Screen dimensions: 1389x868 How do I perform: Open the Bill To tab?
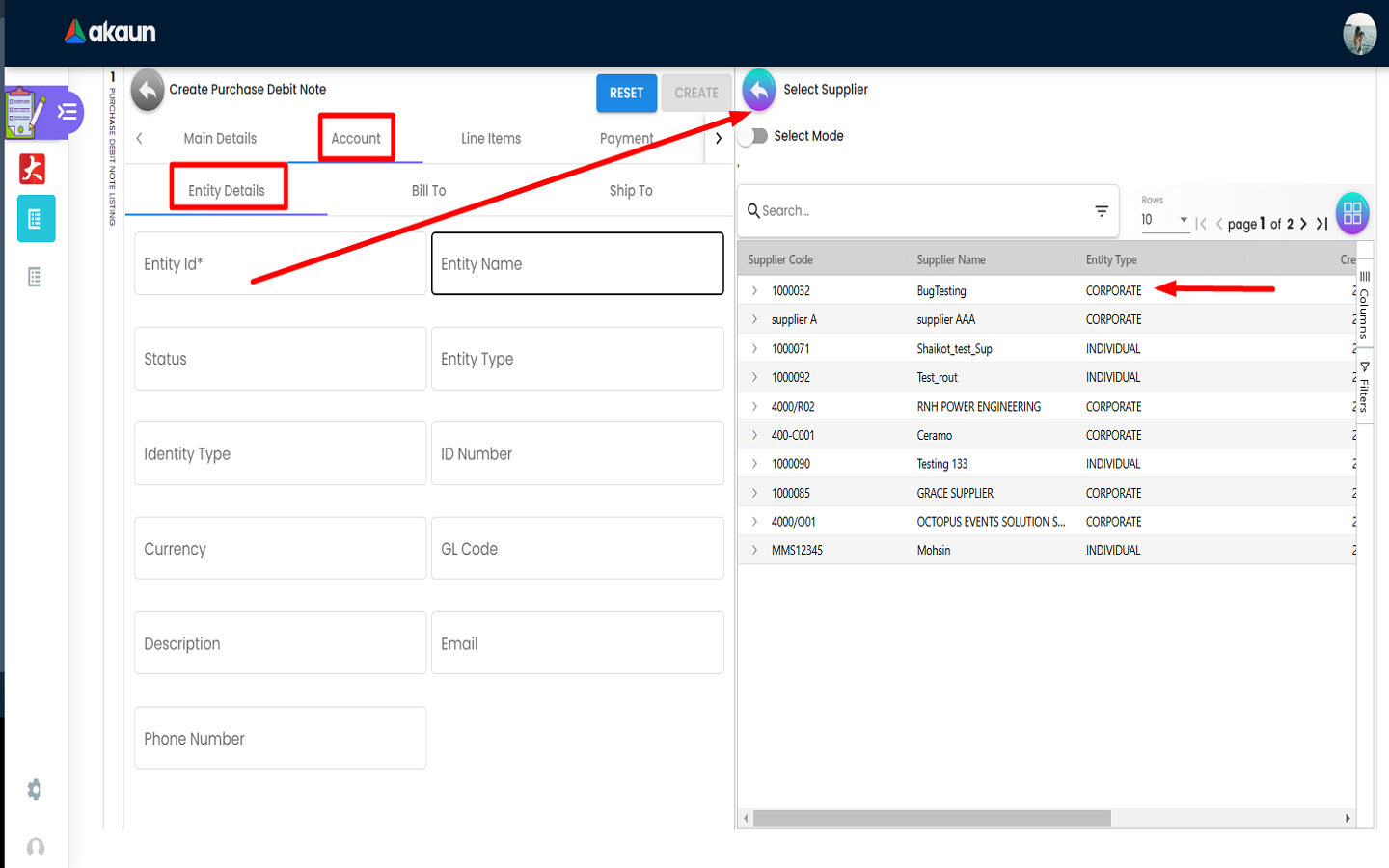pos(428,191)
